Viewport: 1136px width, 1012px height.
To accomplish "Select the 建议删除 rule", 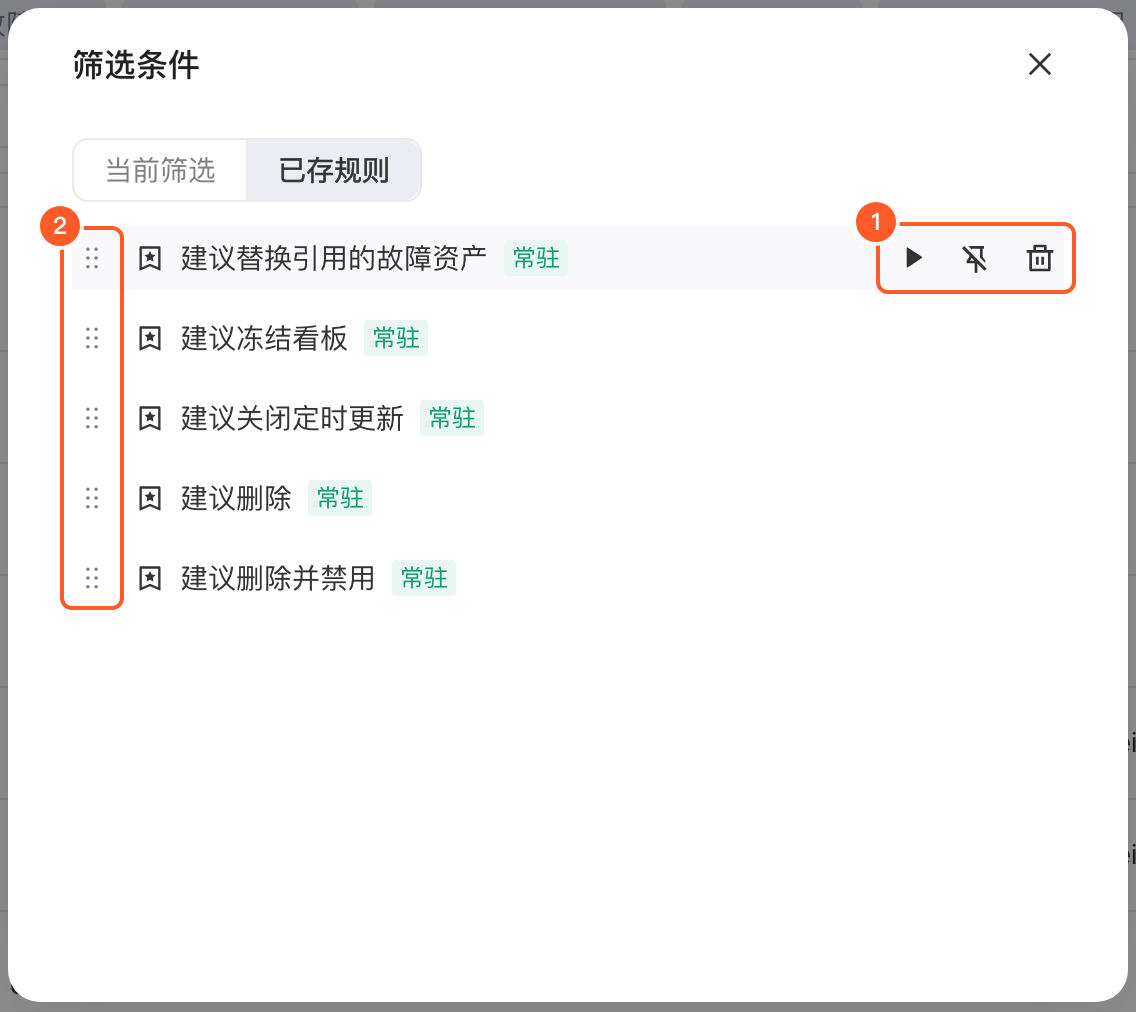I will pos(236,498).
